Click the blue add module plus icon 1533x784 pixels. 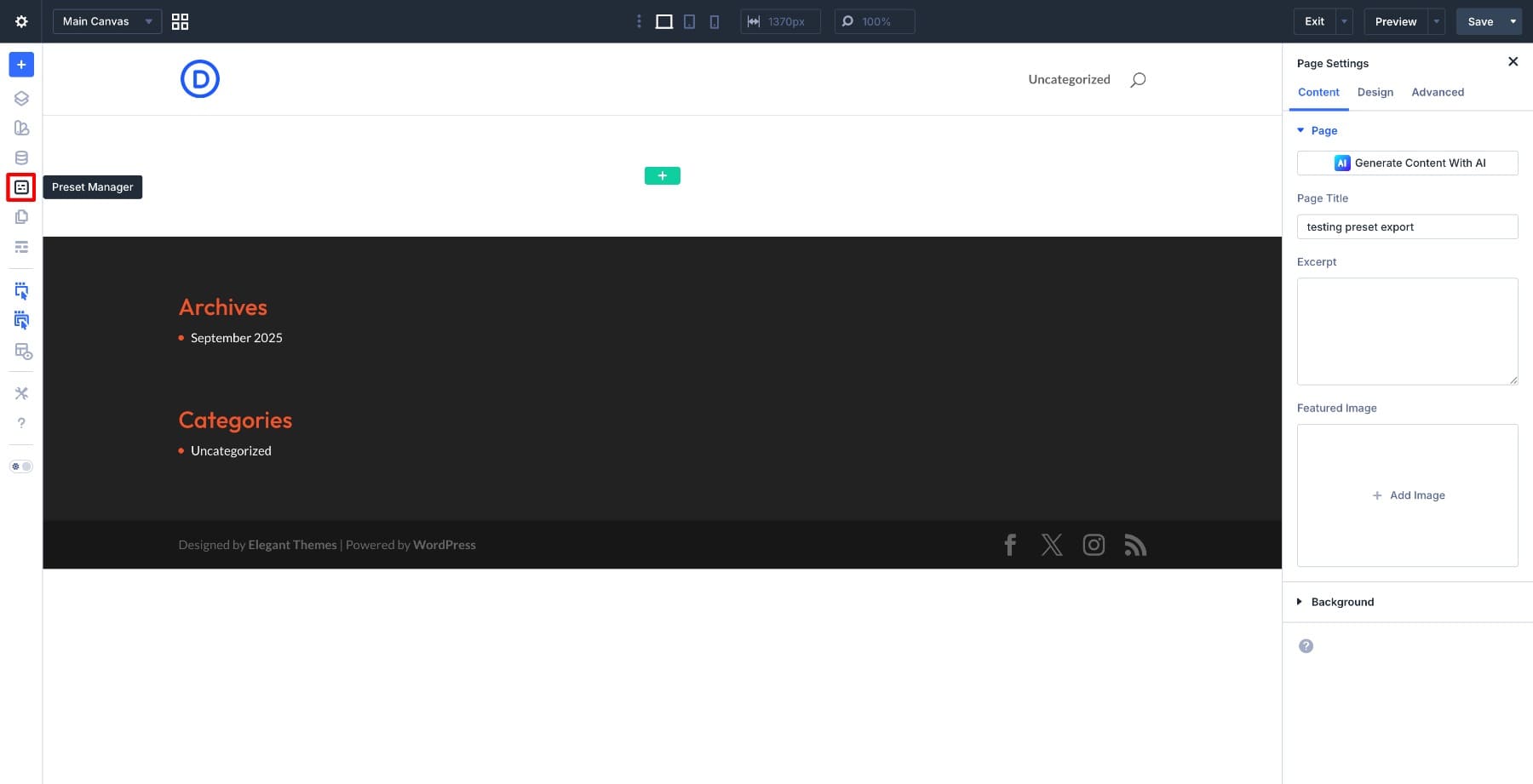click(21, 65)
